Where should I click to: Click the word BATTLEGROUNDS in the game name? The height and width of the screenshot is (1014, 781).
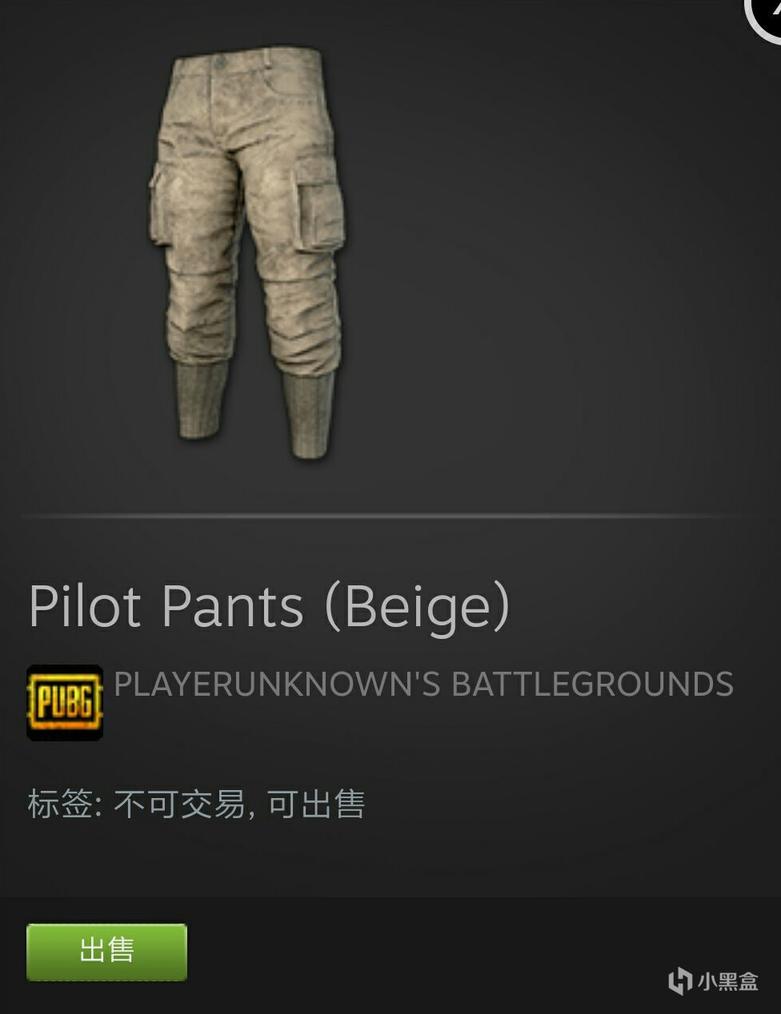[592, 684]
